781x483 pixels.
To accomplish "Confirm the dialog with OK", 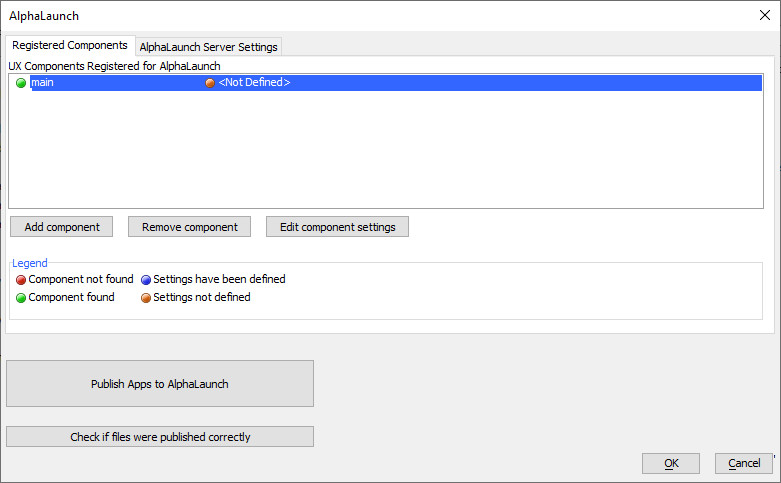I will click(671, 463).
